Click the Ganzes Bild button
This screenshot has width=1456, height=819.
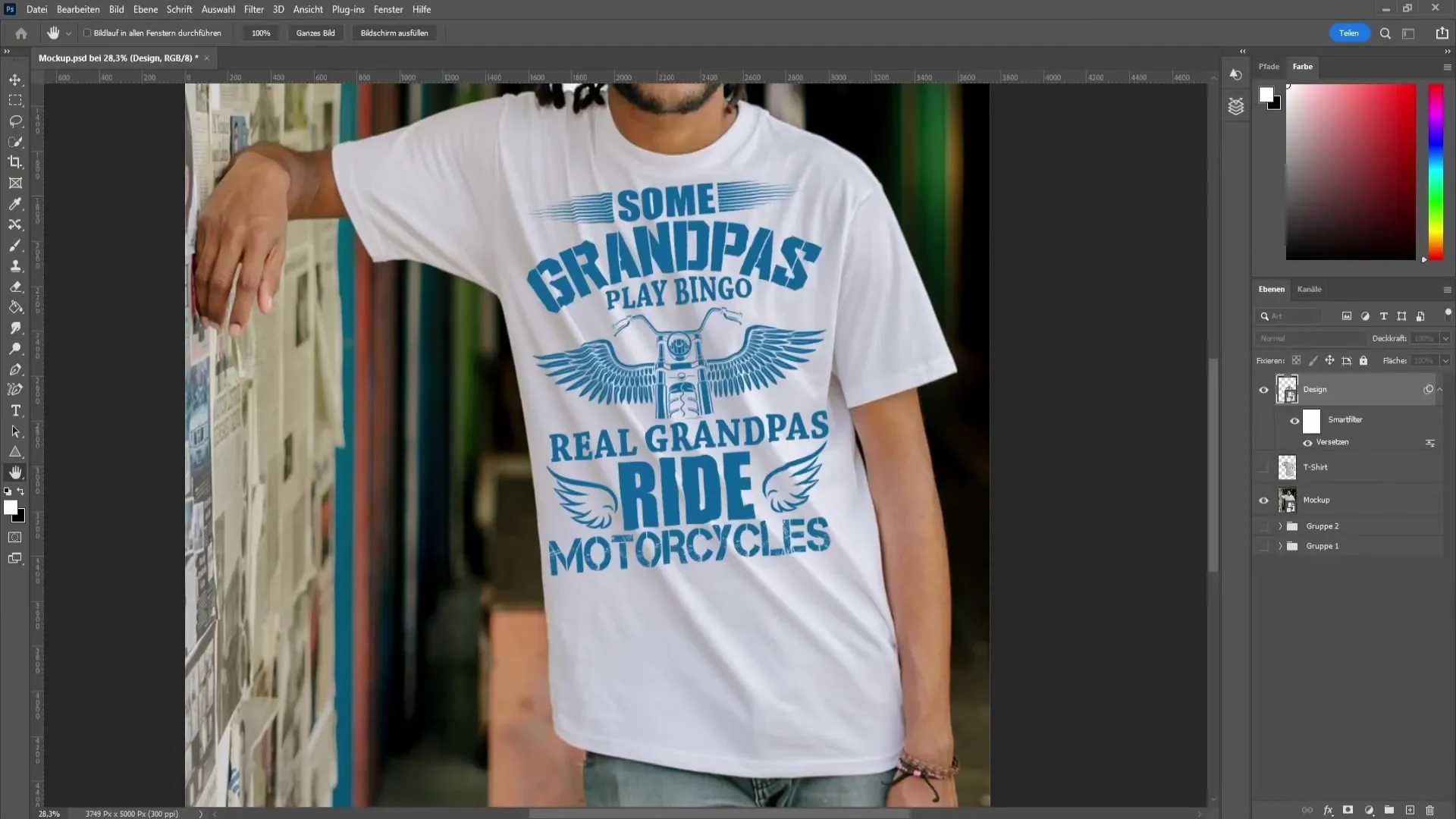[x=315, y=33]
